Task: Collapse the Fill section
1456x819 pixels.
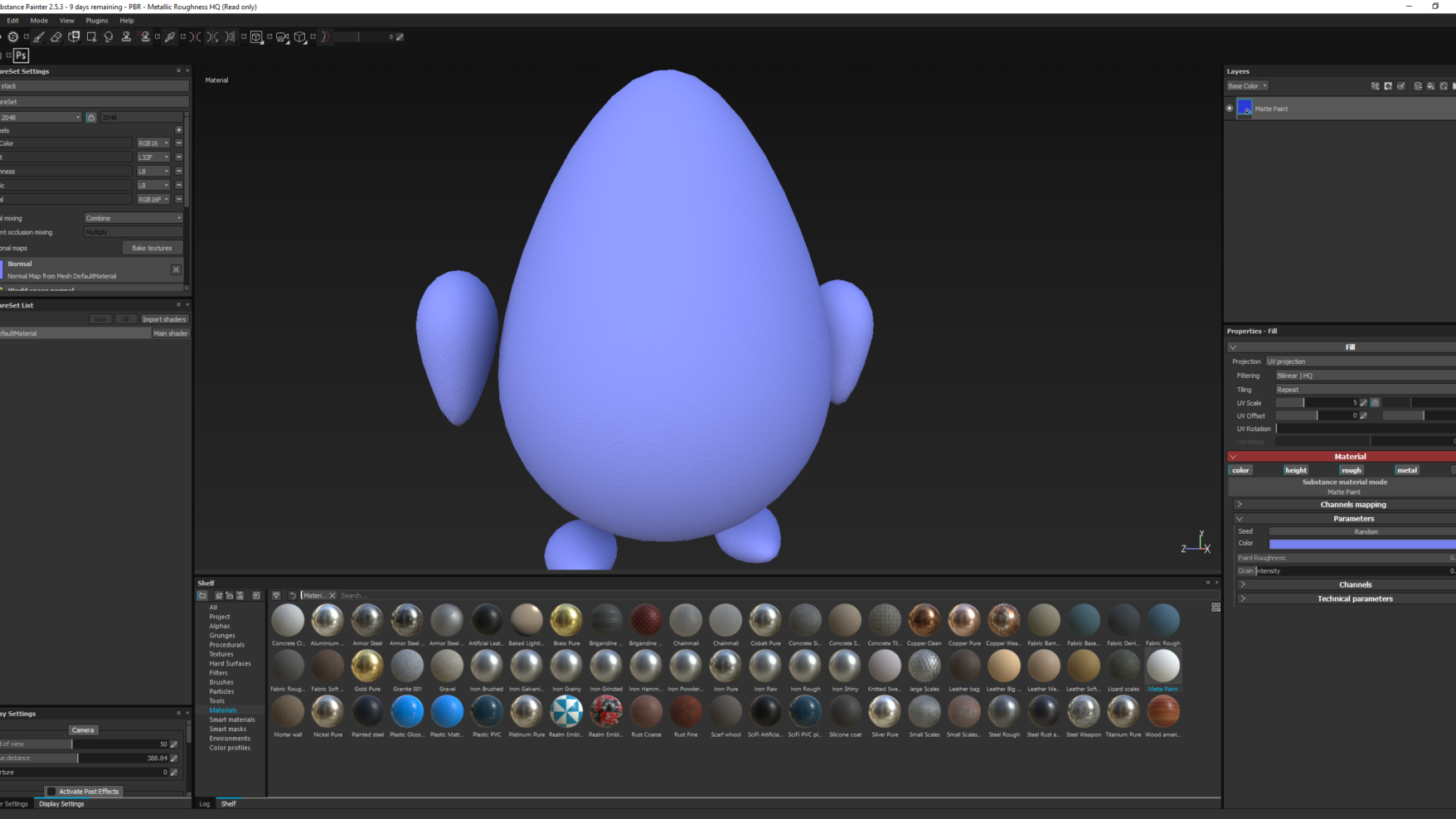Action: pyautogui.click(x=1233, y=347)
